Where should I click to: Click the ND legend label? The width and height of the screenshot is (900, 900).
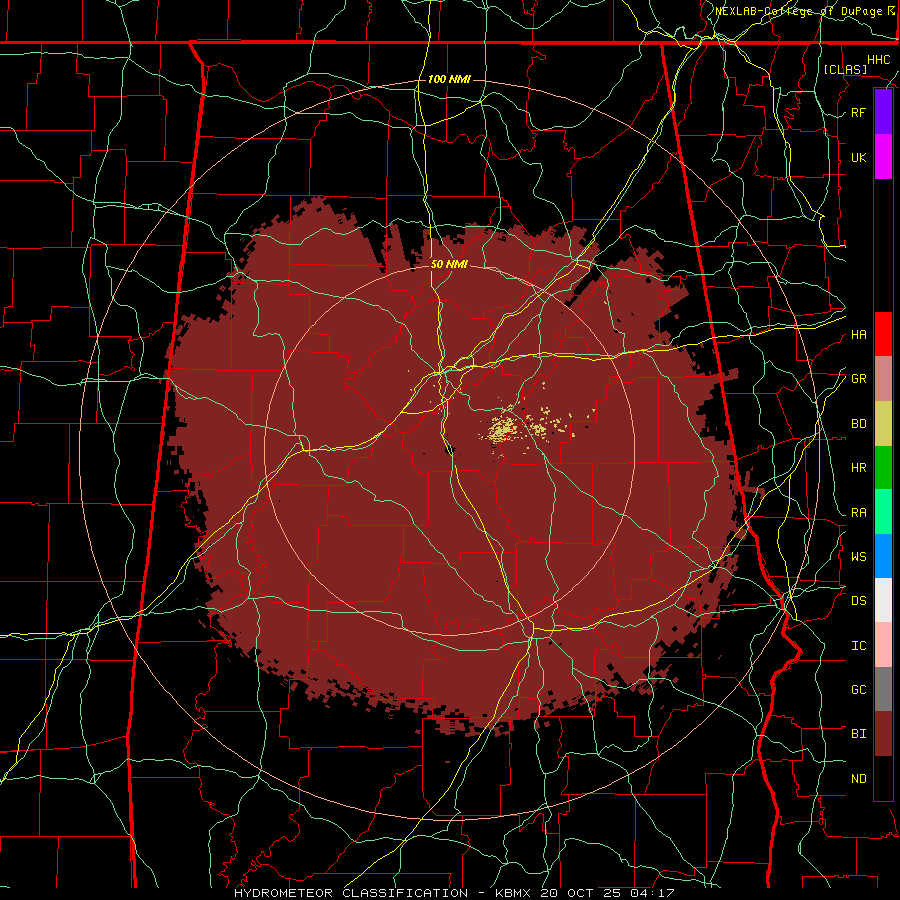[x=858, y=779]
